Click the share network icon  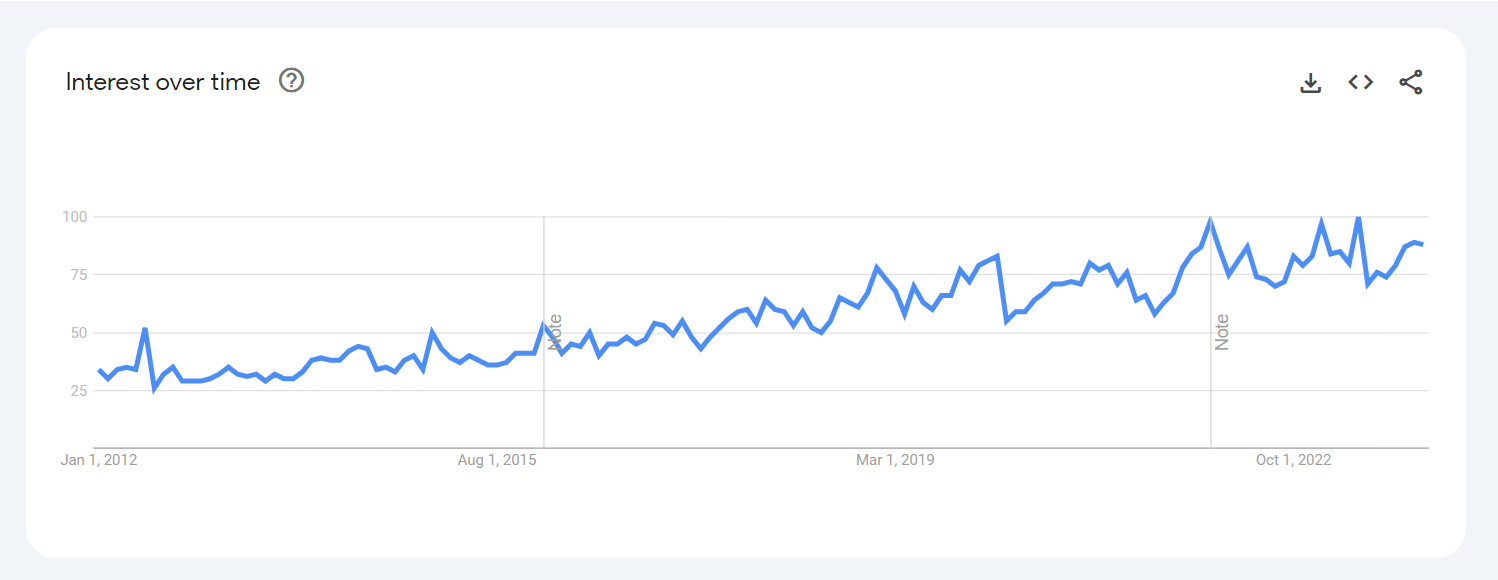[1411, 82]
